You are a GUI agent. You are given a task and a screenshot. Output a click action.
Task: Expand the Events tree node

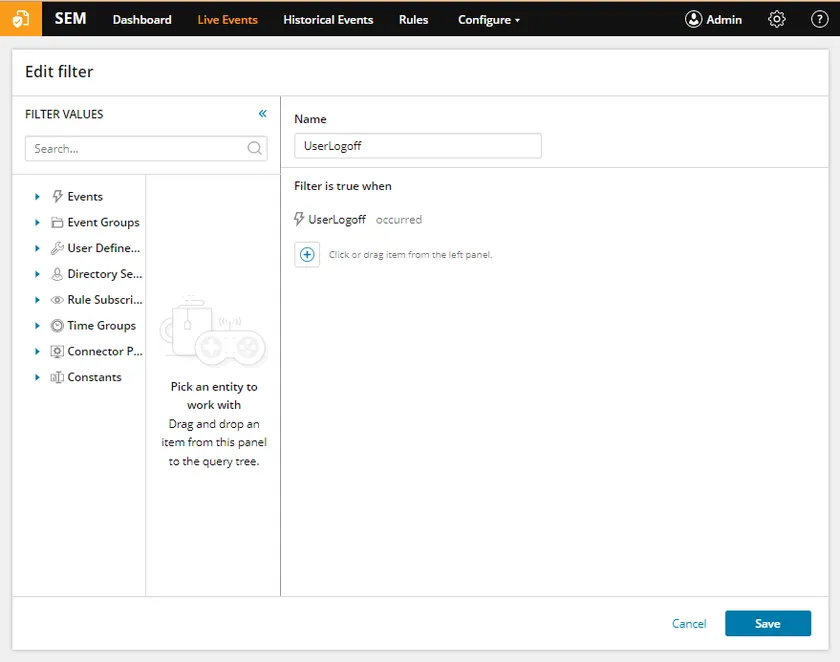[x=37, y=197]
